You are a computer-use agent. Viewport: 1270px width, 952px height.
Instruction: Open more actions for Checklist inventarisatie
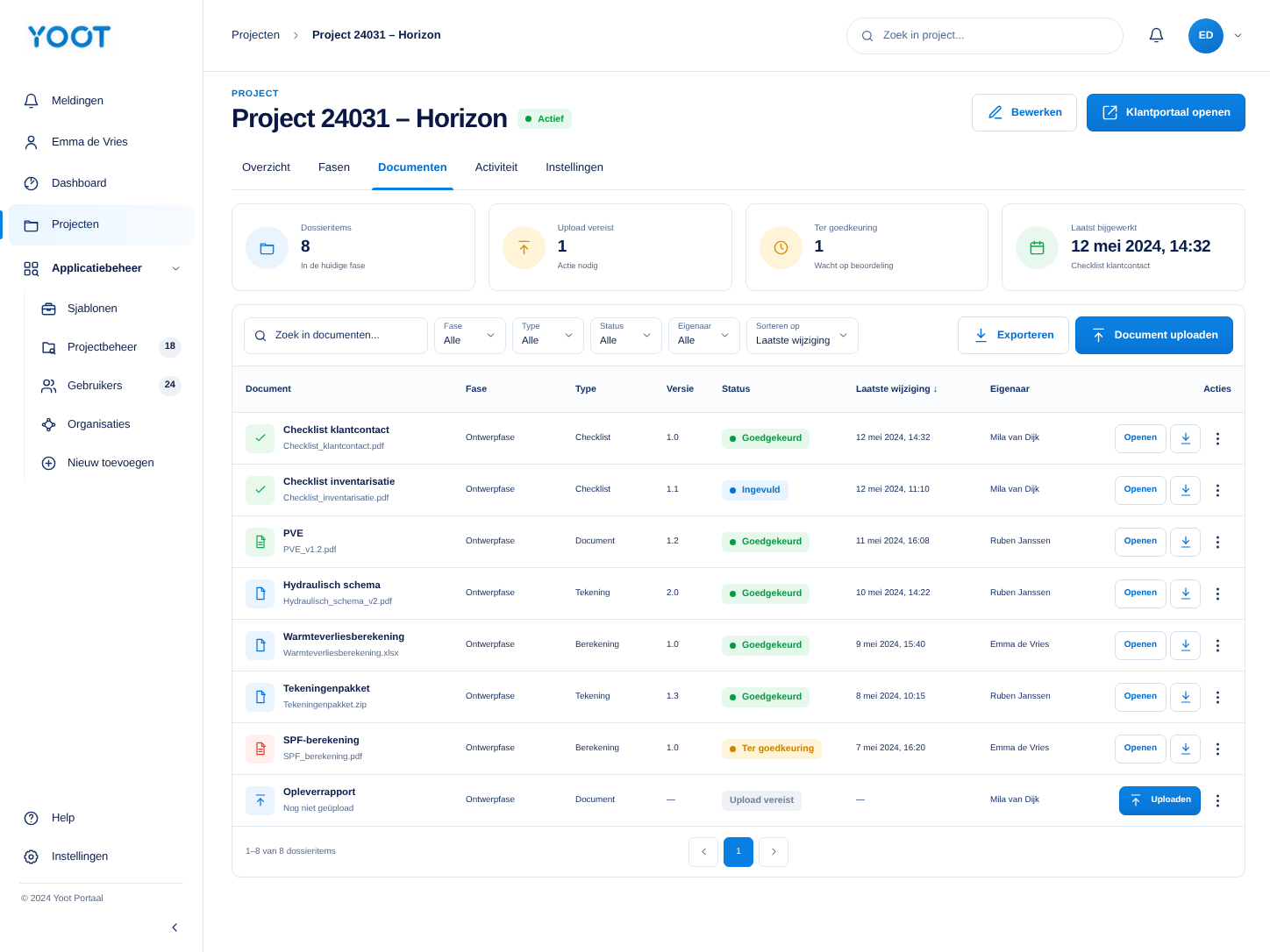pos(1217,490)
